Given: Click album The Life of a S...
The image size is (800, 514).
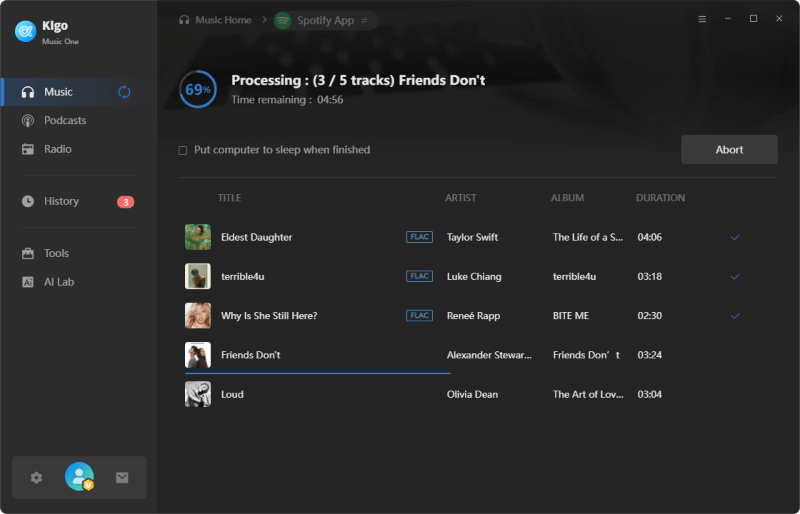Looking at the screenshot, I should 588,237.
